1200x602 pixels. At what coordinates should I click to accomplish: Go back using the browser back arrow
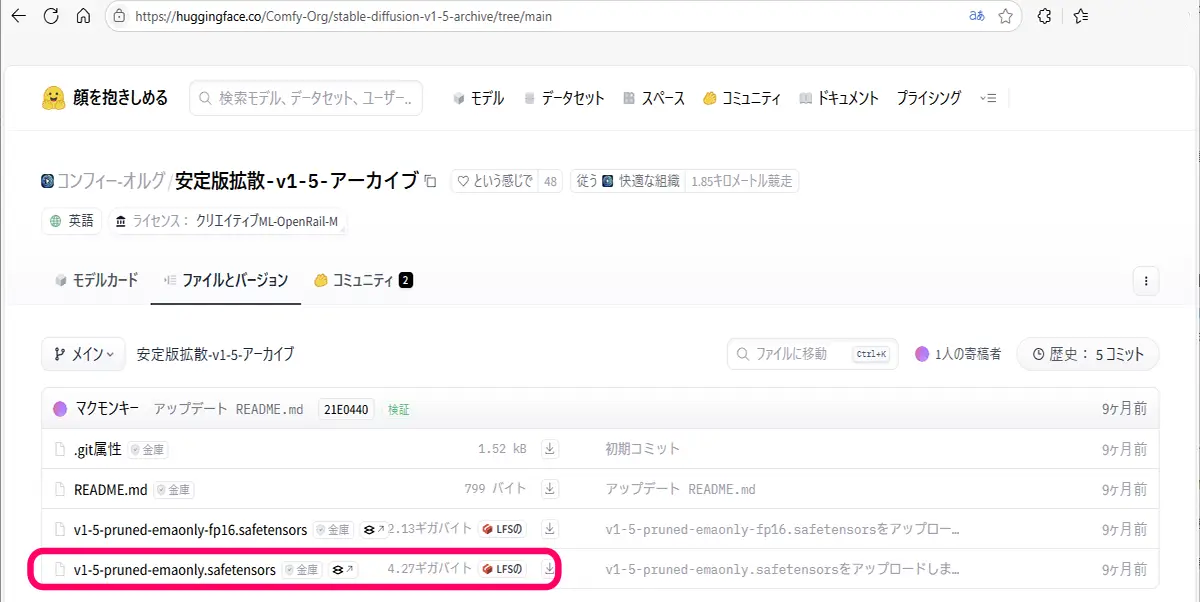pos(19,16)
